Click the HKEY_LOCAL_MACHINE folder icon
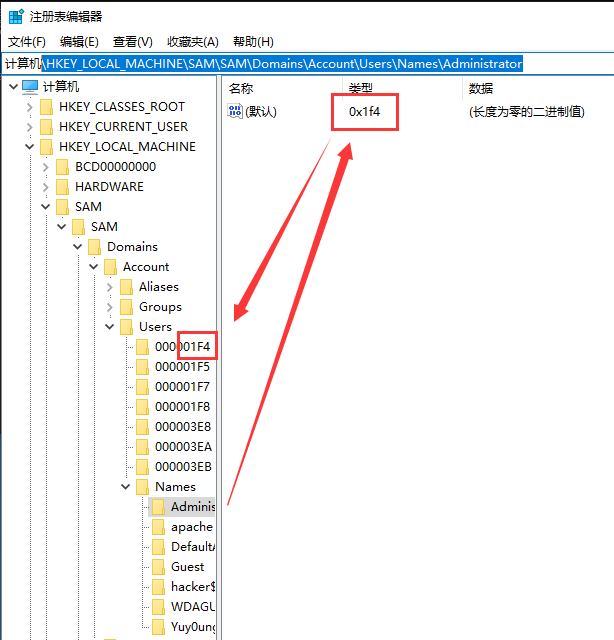This screenshot has height=640, width=614. coord(47,147)
